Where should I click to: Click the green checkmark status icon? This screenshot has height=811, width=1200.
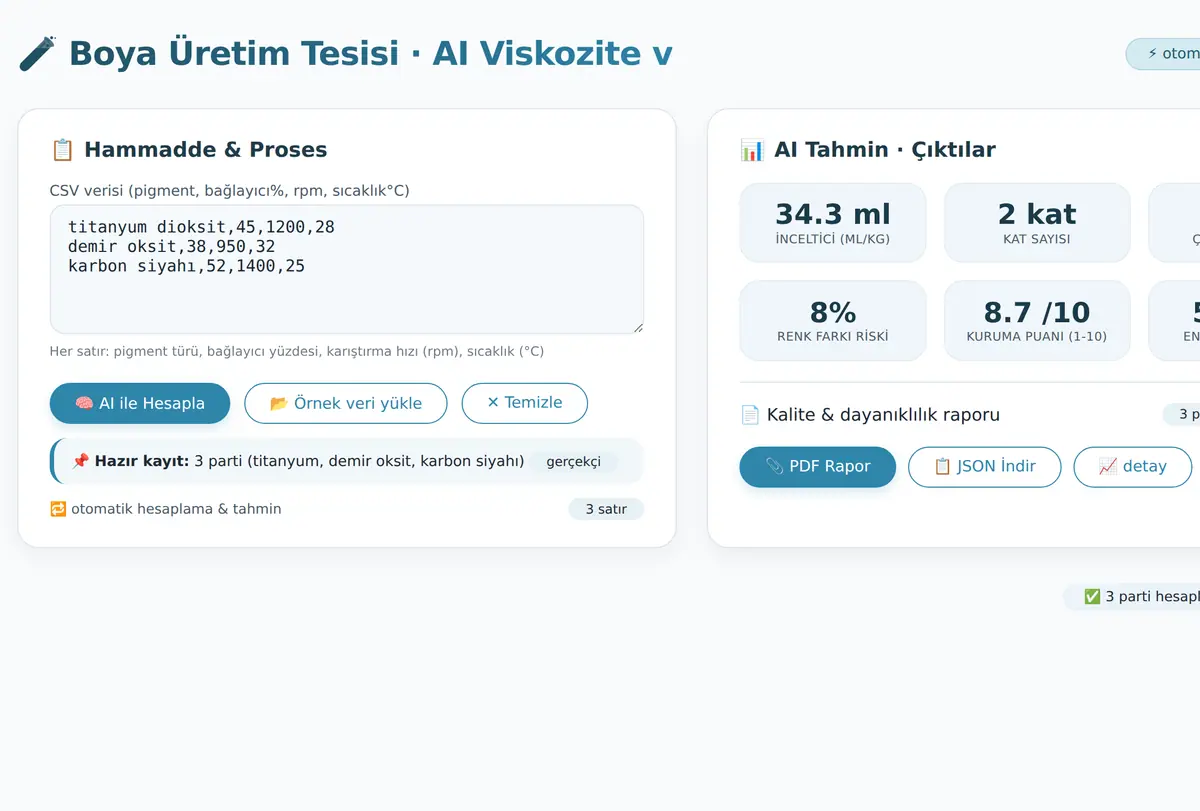click(1092, 596)
